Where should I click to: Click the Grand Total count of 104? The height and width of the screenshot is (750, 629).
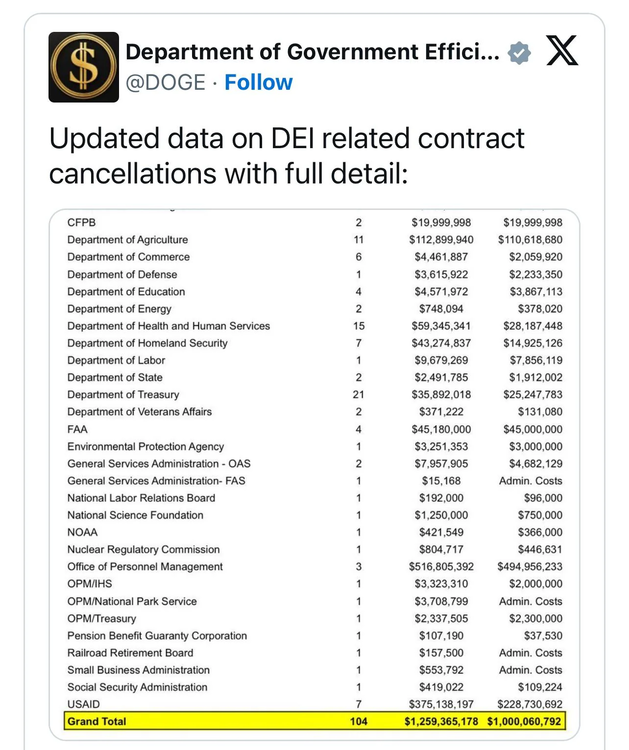[358, 721]
